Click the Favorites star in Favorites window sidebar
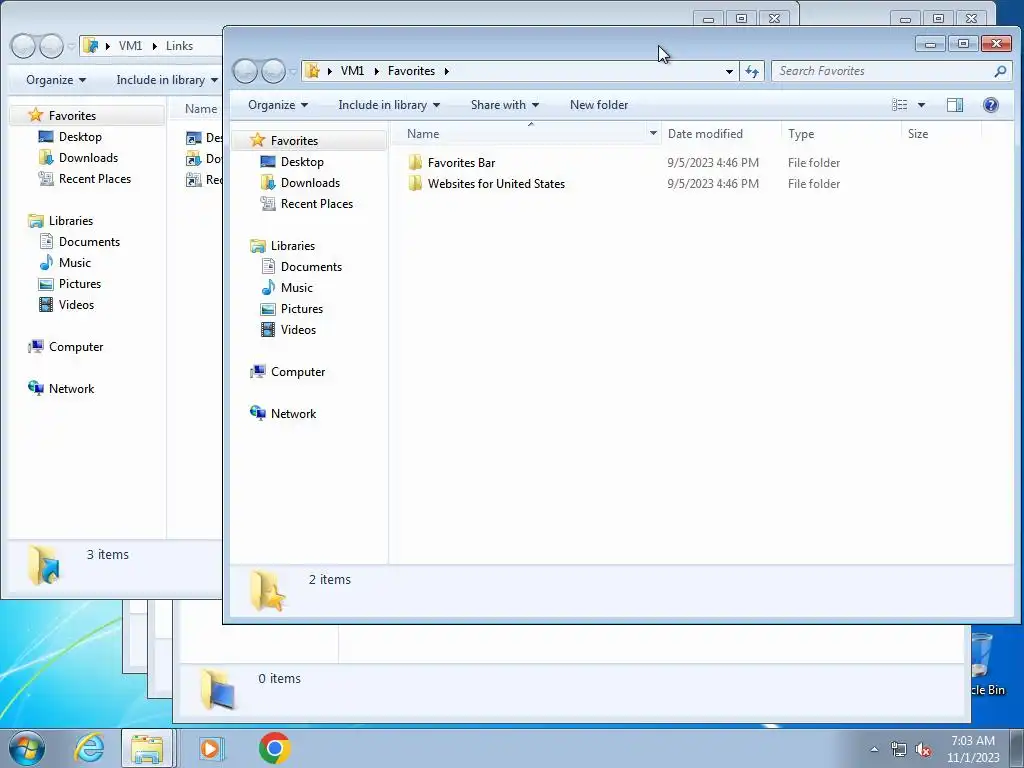This screenshot has height=768, width=1024. (x=257, y=140)
